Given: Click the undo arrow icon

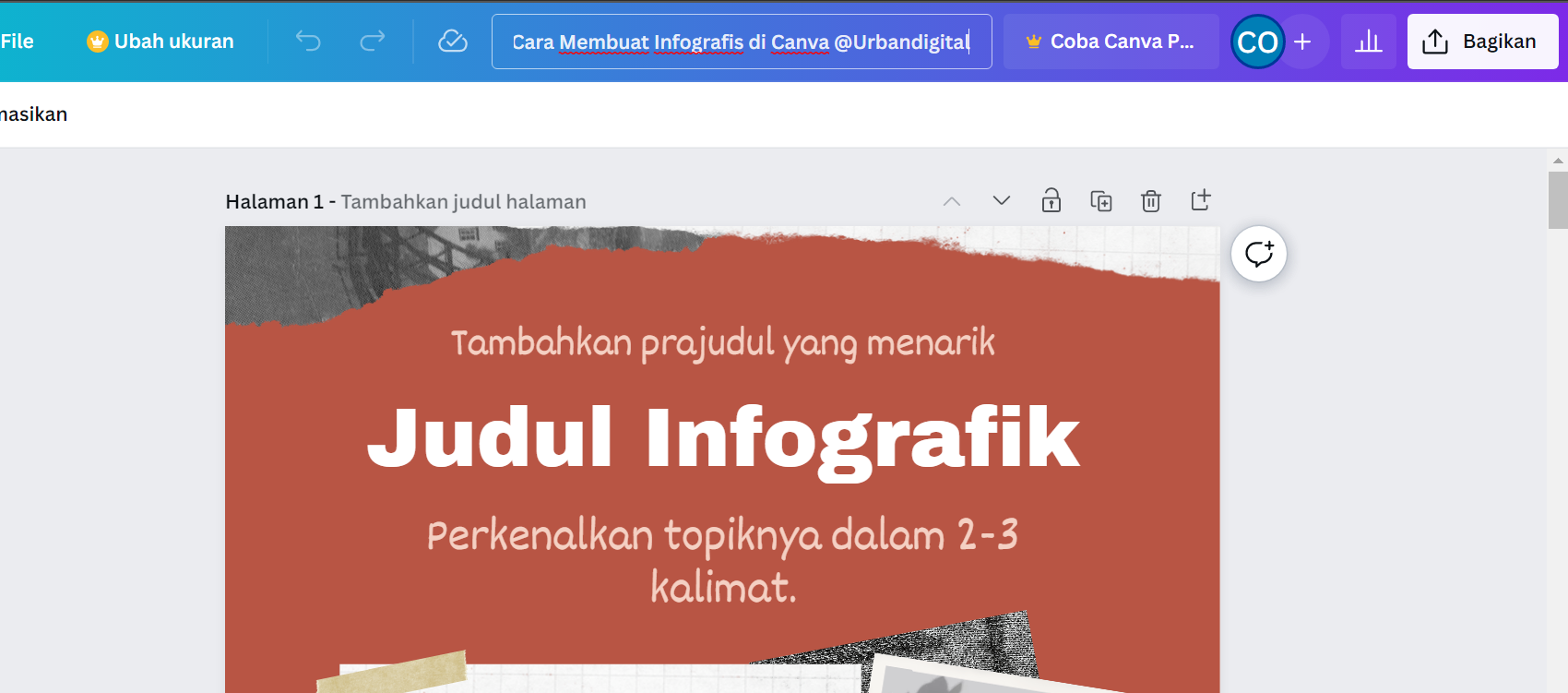Looking at the screenshot, I should [x=308, y=42].
